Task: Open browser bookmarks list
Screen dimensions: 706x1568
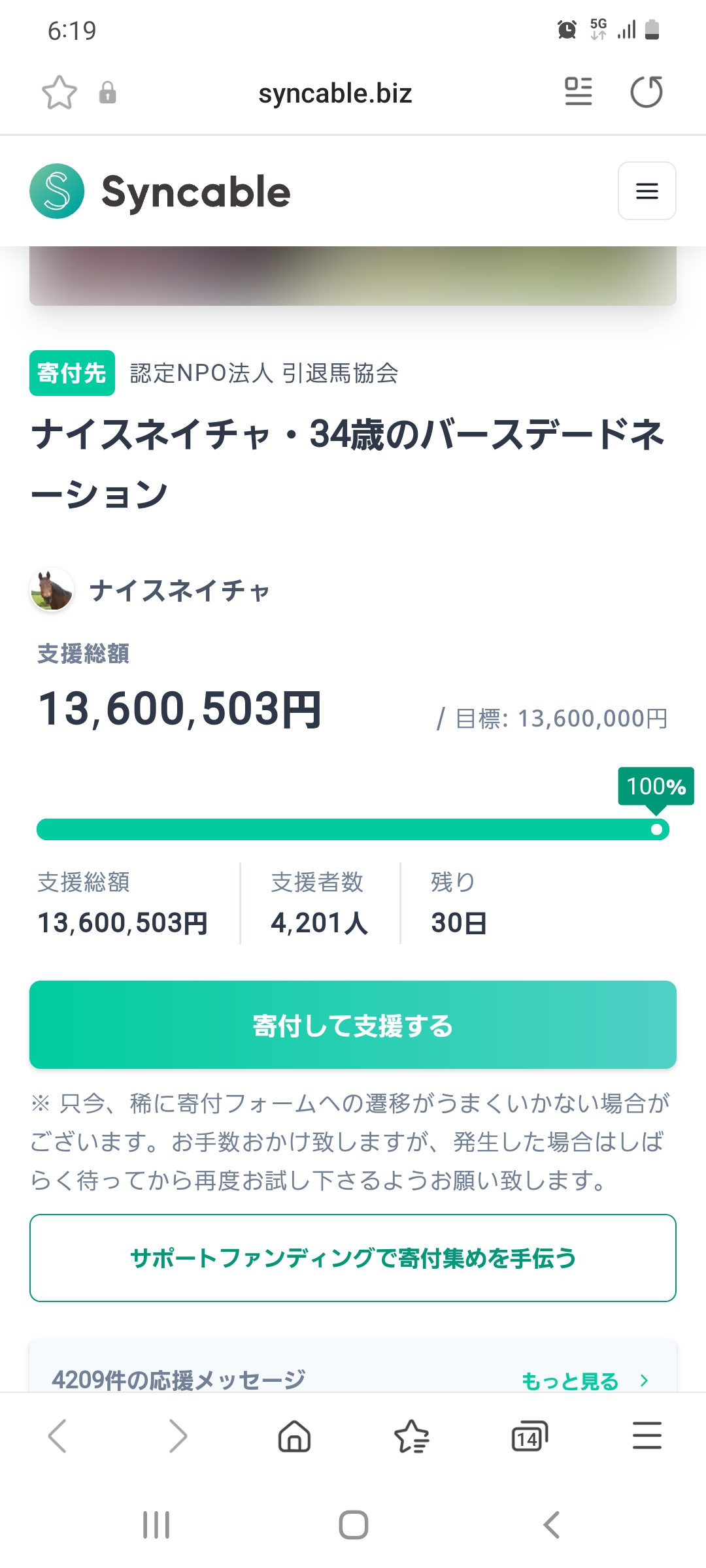Action: point(412,1437)
